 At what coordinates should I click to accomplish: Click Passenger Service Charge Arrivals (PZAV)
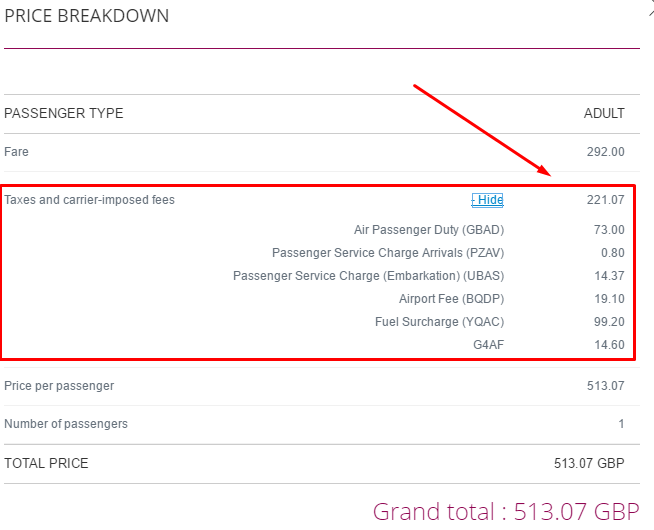tap(388, 253)
